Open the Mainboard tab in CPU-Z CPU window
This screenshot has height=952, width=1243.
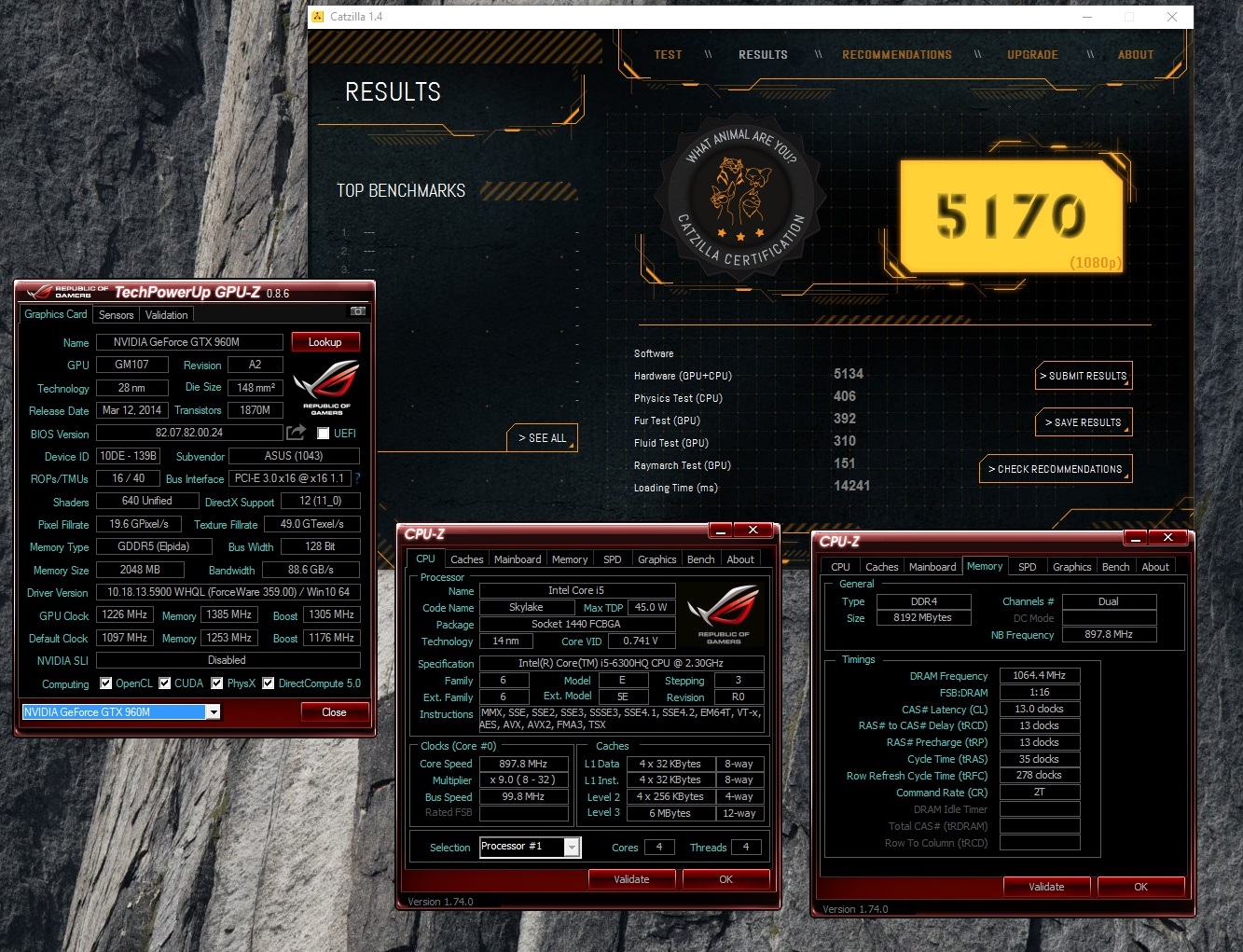(x=518, y=559)
